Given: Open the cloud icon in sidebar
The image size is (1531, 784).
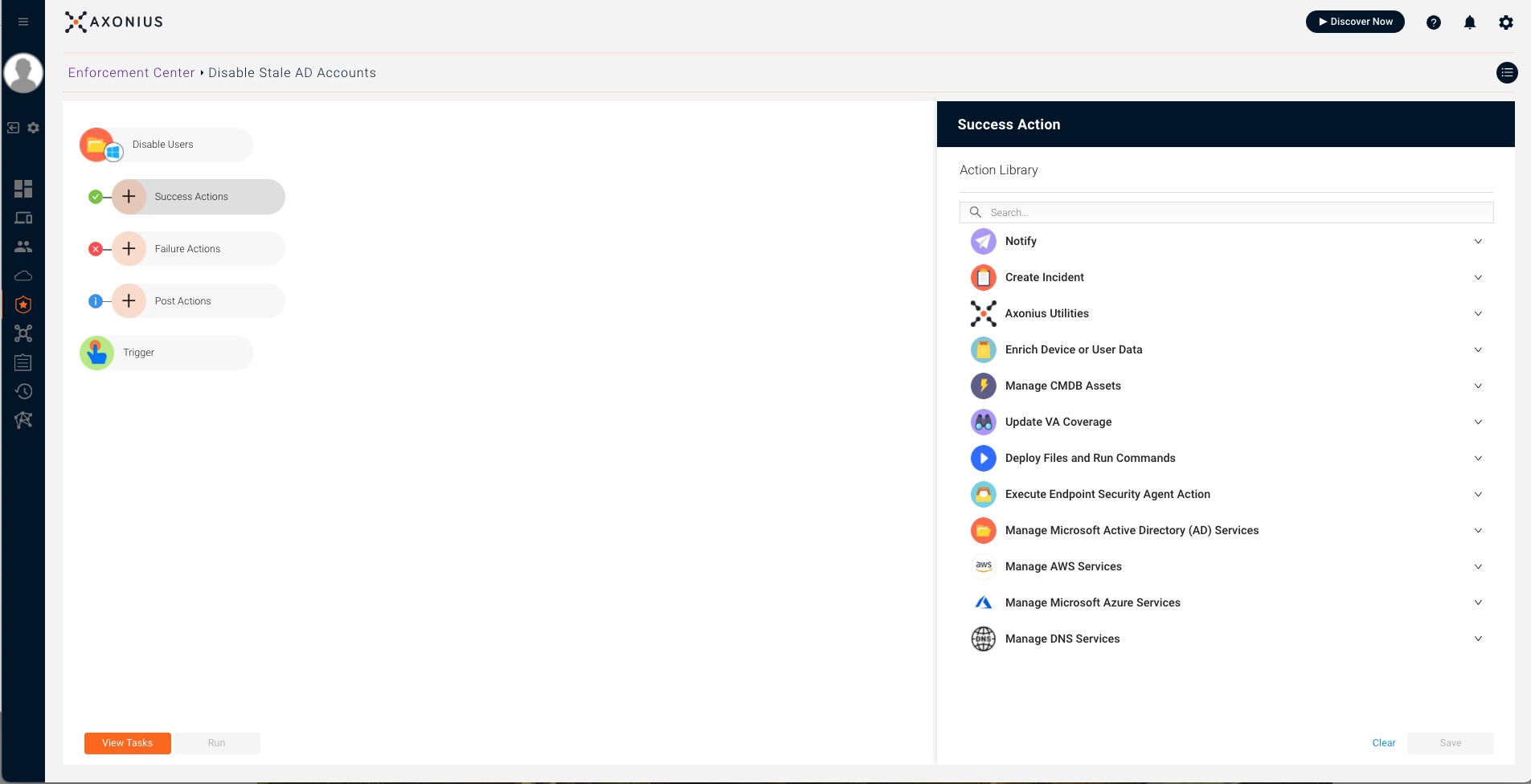Looking at the screenshot, I should pyautogui.click(x=23, y=276).
